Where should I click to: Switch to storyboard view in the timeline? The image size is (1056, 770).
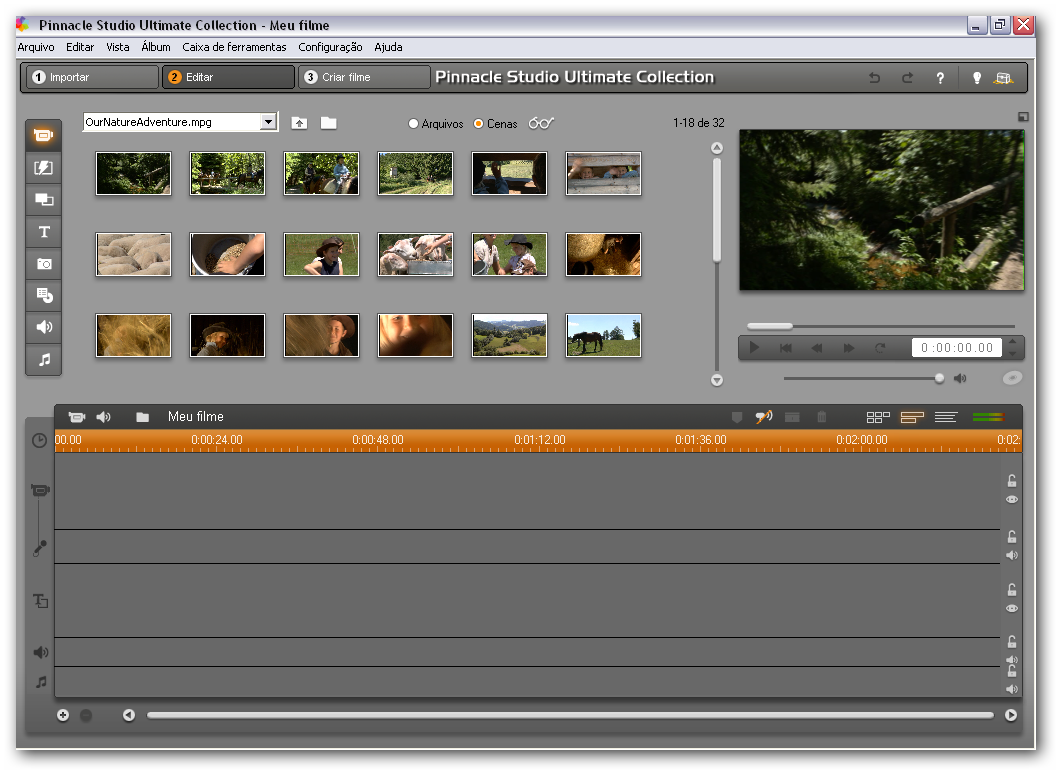[x=878, y=417]
